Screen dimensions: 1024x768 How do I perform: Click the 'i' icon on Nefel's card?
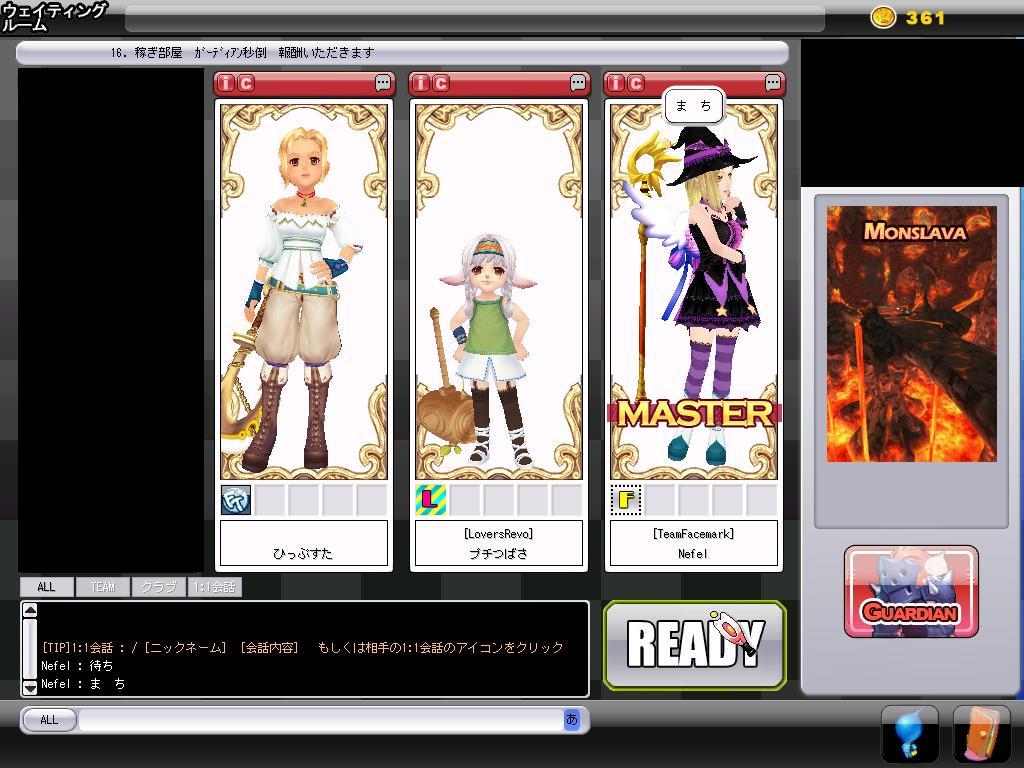click(x=617, y=83)
